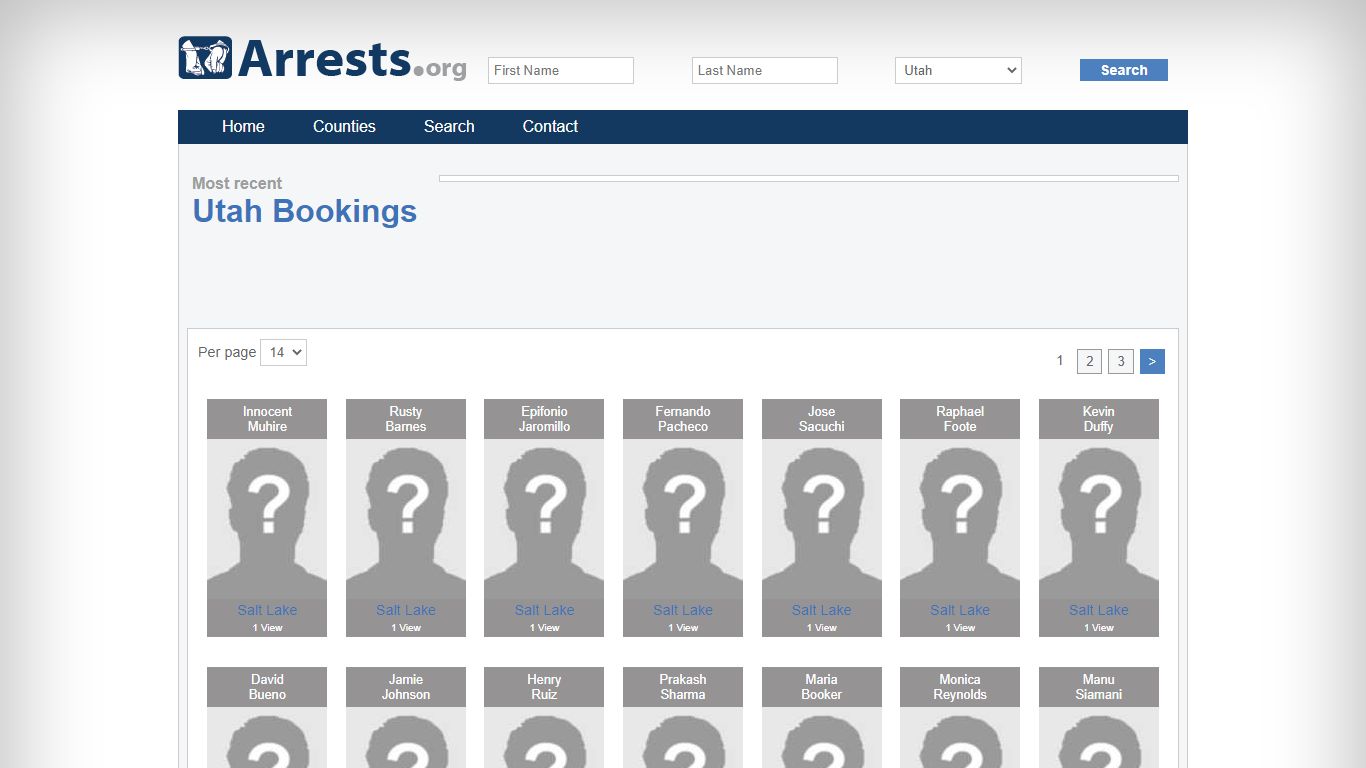Open Kevin Duffy's placeholder photo
This screenshot has height=768, width=1366.
coord(1099,519)
